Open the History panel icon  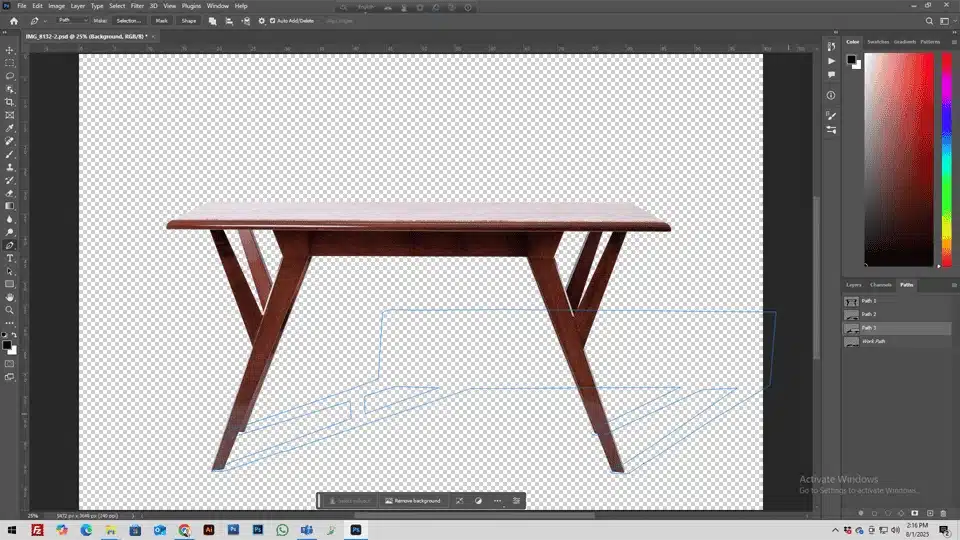click(831, 47)
